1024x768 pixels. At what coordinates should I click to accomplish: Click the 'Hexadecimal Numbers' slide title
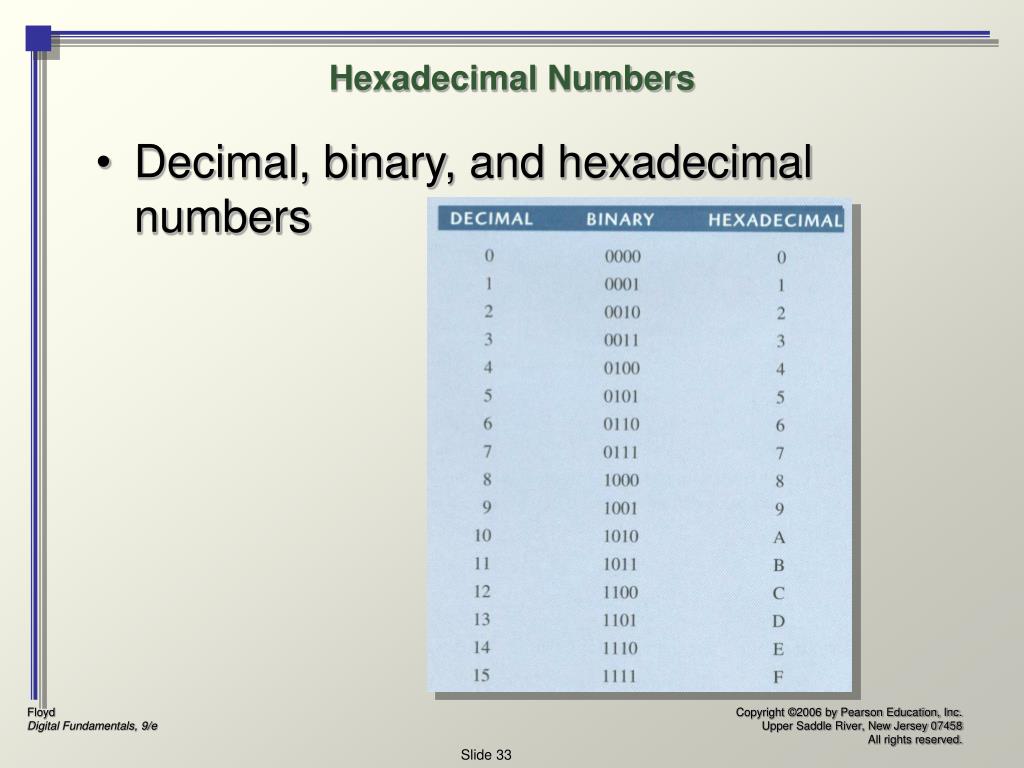click(x=512, y=78)
